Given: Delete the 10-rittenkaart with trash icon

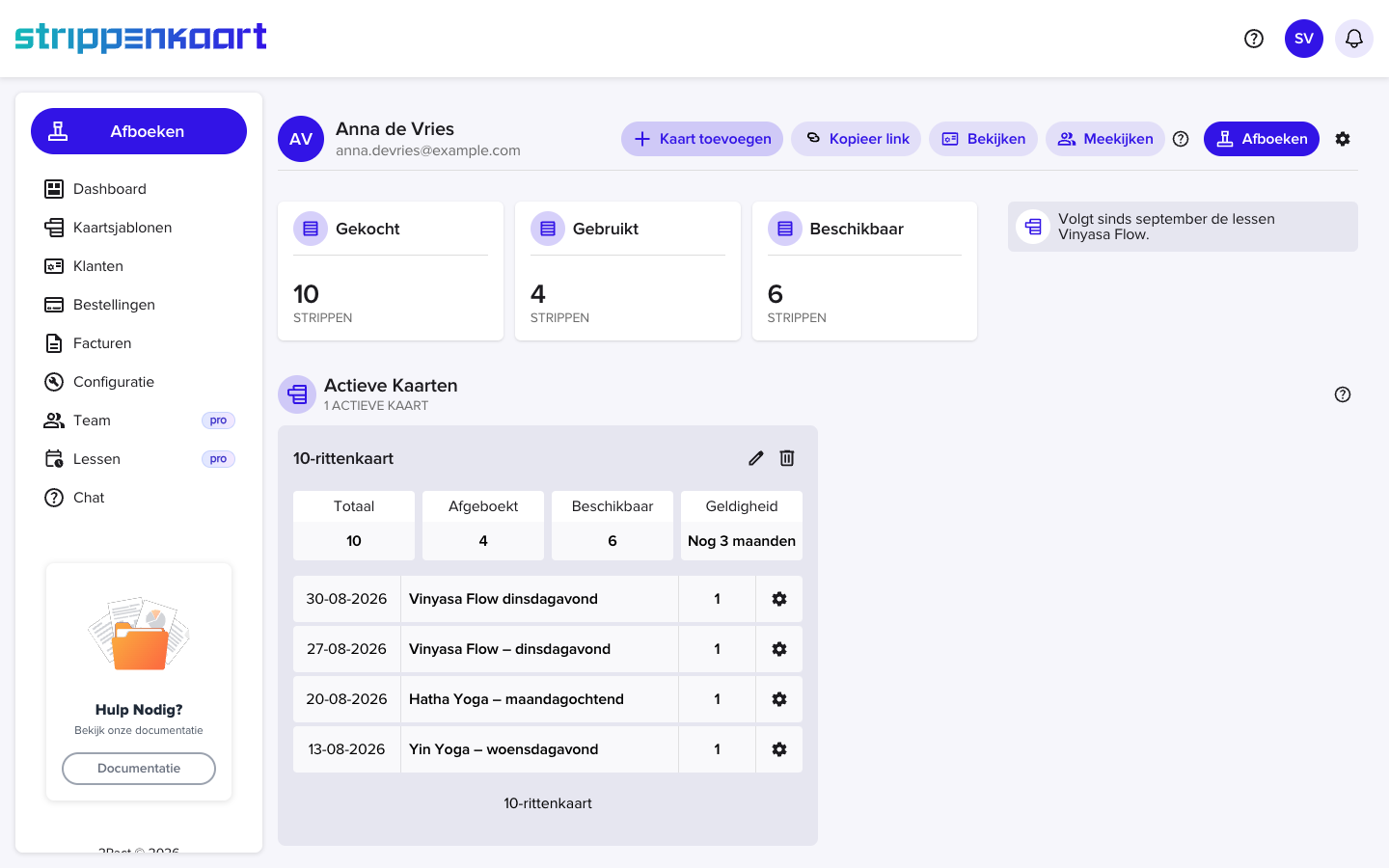Looking at the screenshot, I should [x=787, y=458].
